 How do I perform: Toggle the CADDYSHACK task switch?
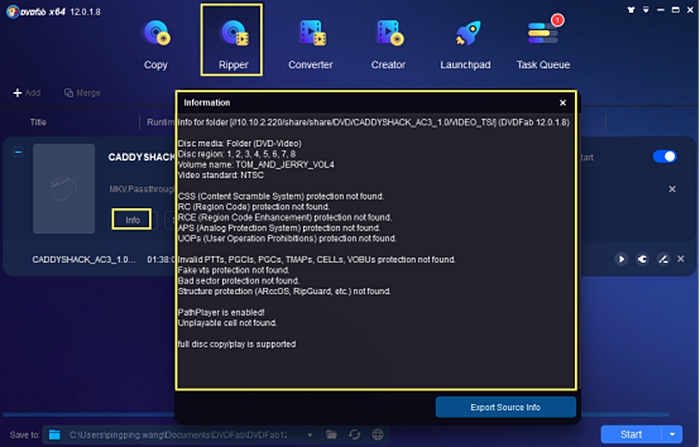[664, 156]
